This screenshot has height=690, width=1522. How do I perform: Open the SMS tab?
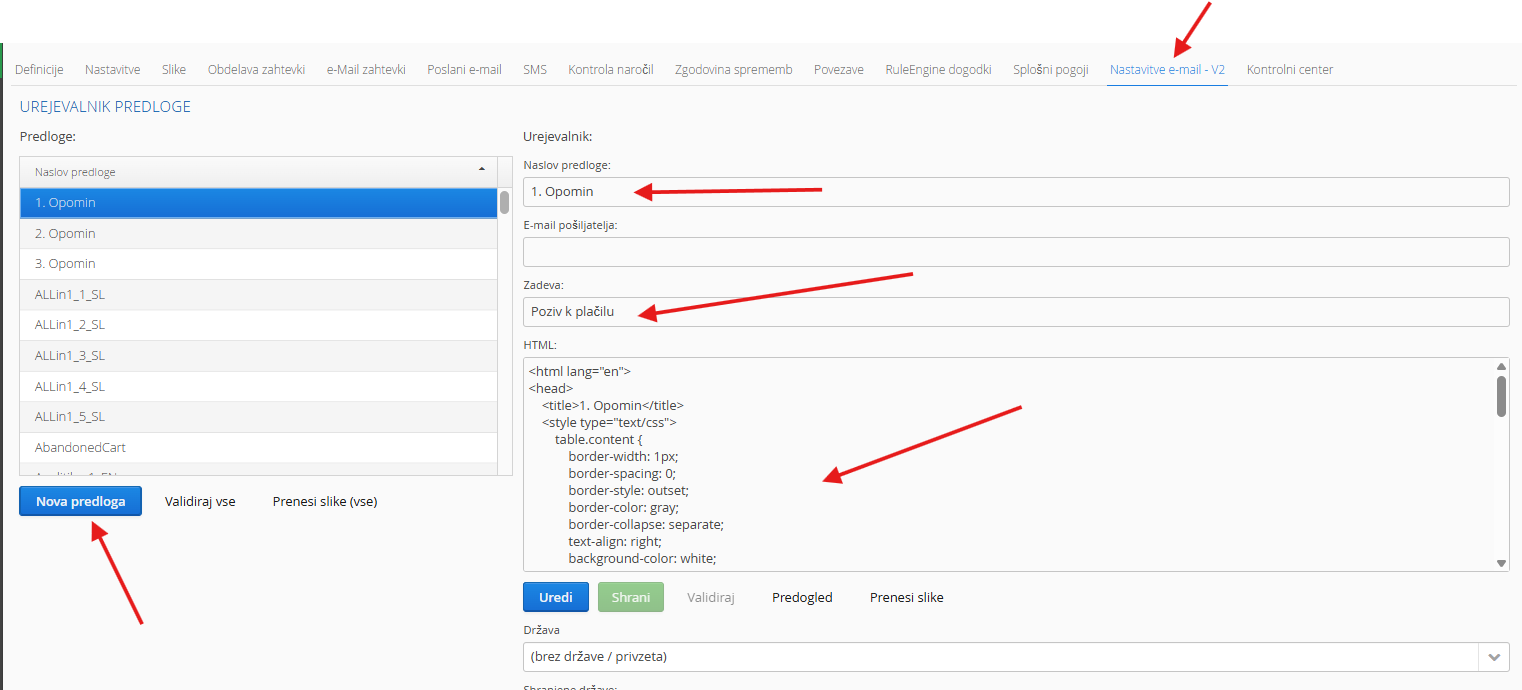(x=535, y=69)
